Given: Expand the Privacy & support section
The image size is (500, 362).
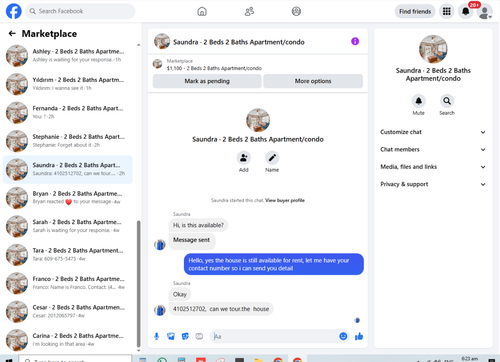Looking at the screenshot, I should point(433,184).
